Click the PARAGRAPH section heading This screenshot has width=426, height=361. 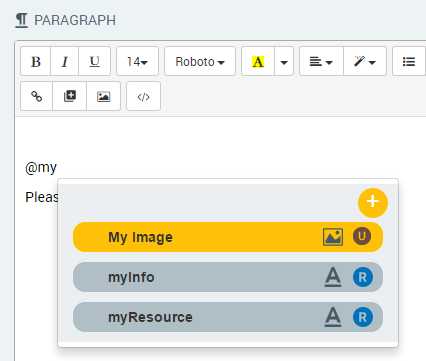pos(75,20)
